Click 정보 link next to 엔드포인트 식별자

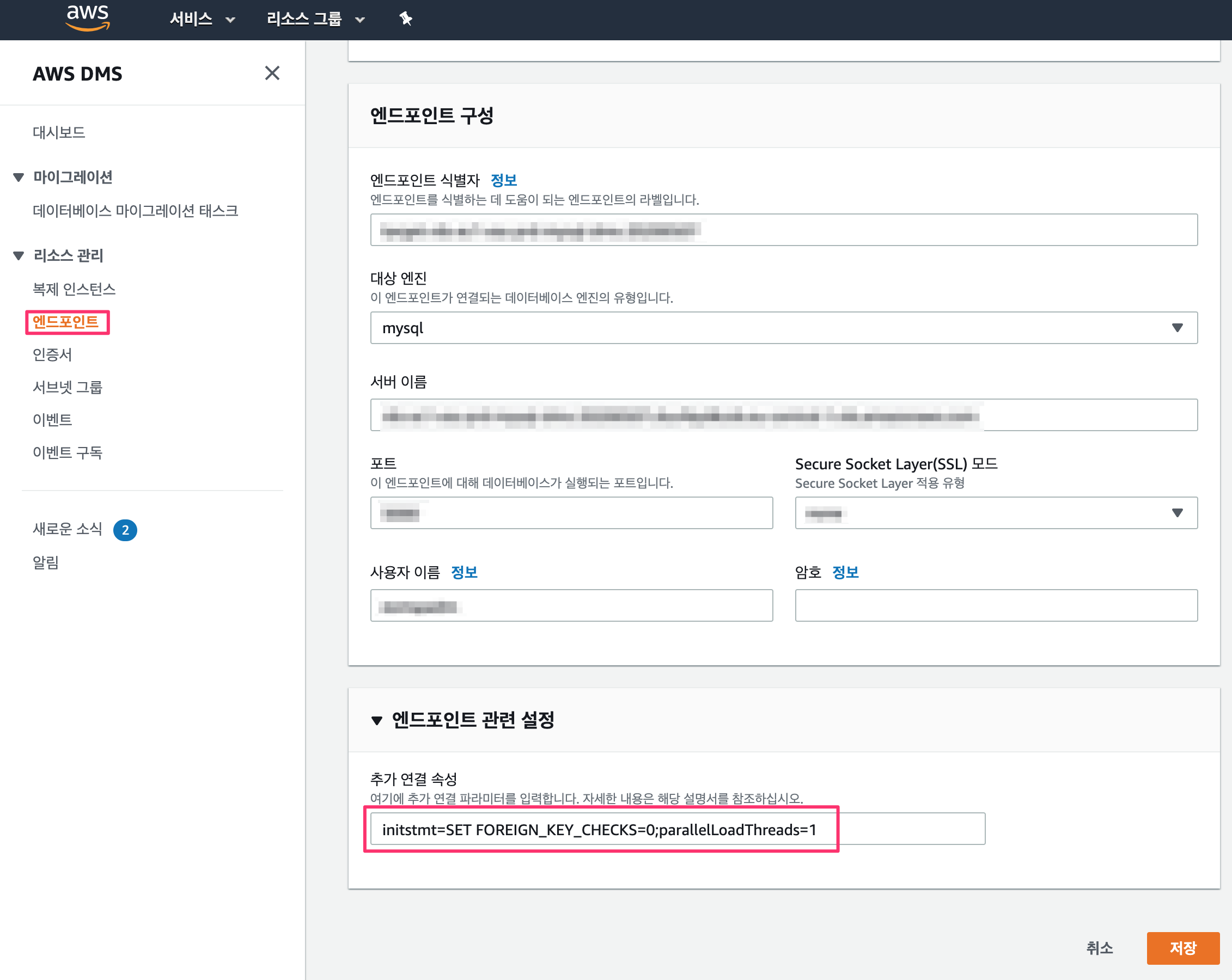click(503, 180)
